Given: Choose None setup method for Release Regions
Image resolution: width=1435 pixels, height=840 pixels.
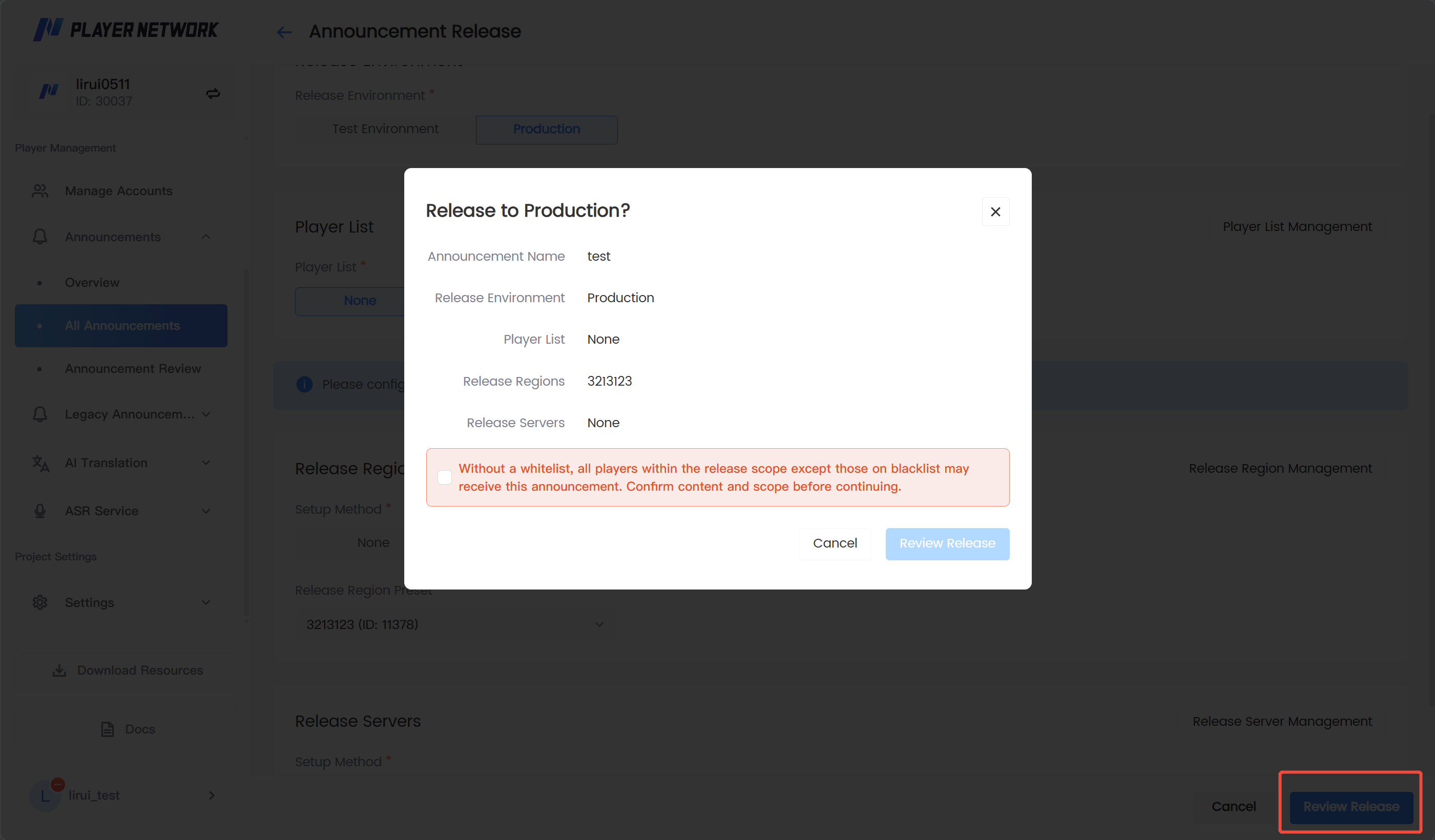Looking at the screenshot, I should coord(373,543).
